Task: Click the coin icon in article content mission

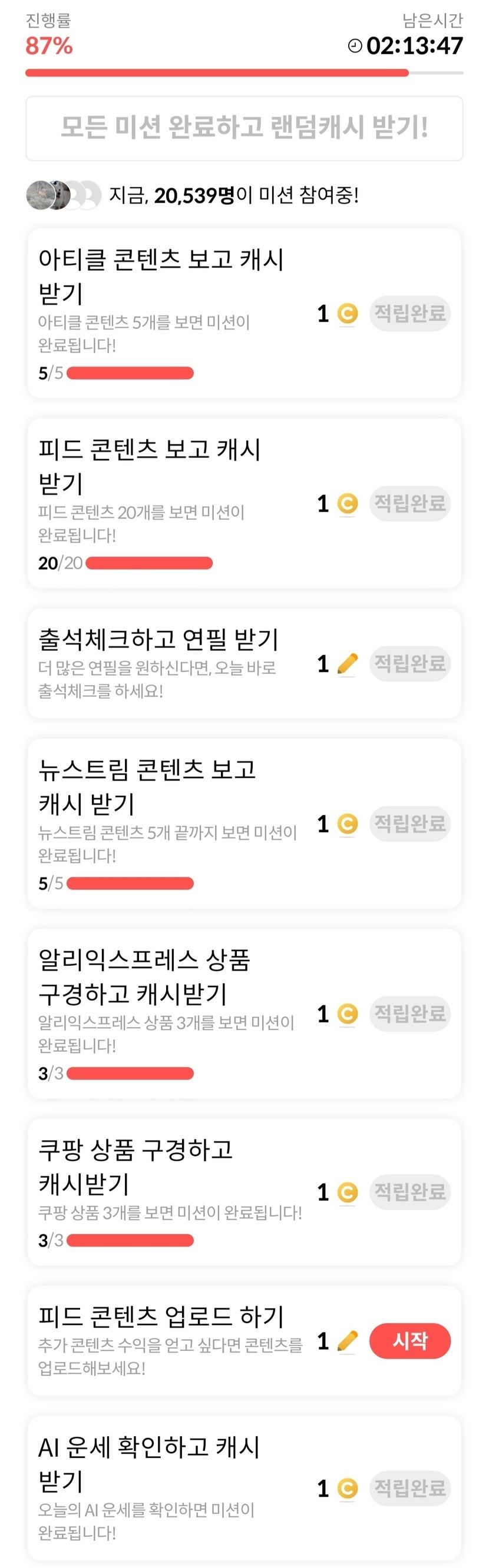Action: tap(347, 314)
